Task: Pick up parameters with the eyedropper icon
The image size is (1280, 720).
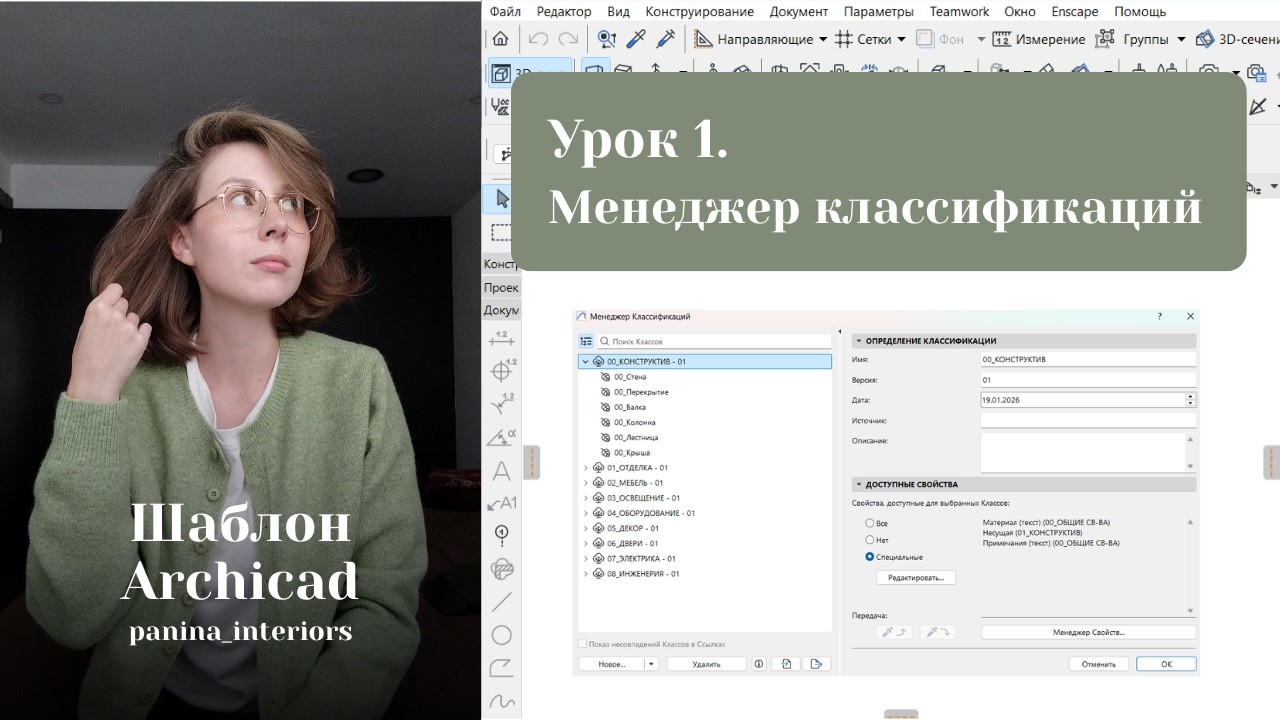Action: (636, 39)
